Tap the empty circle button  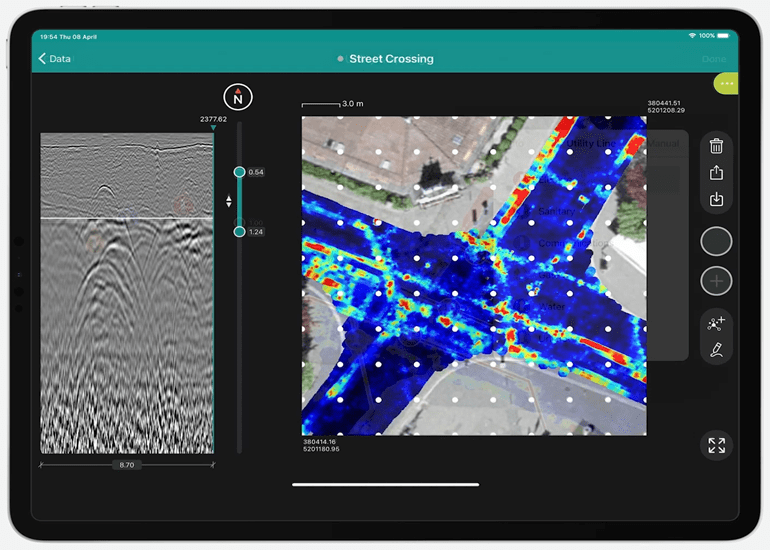pos(716,241)
